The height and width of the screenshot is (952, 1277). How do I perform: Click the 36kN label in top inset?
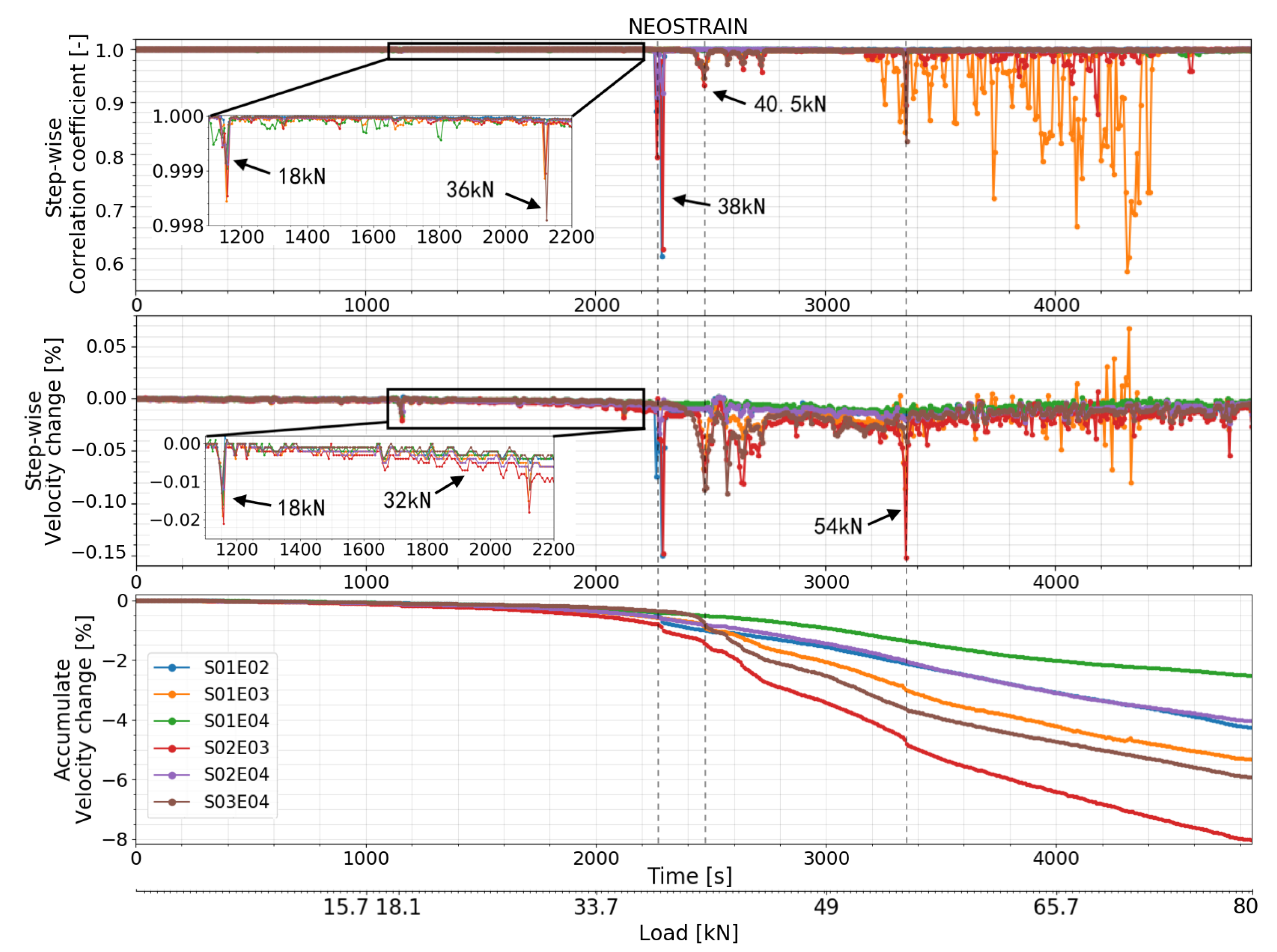[470, 190]
